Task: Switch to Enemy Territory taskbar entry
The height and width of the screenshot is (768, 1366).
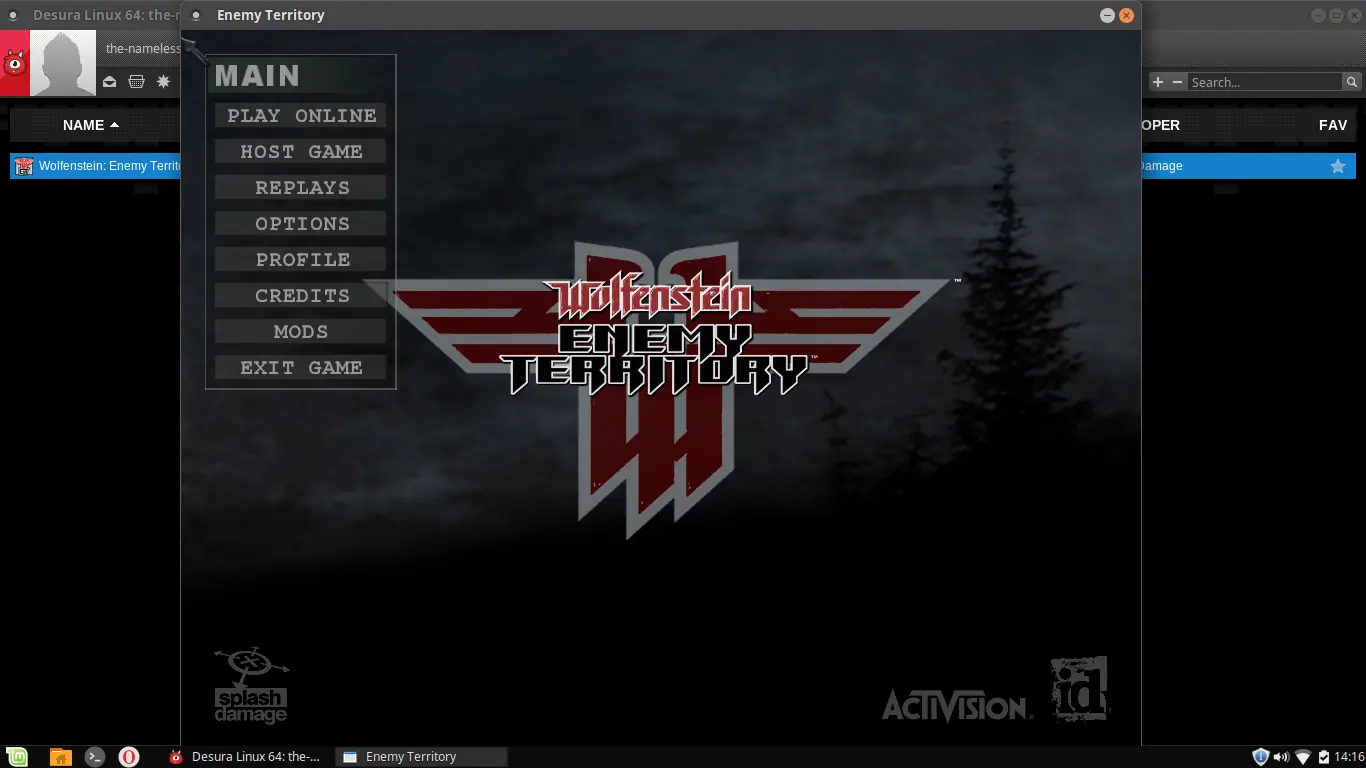Action: (x=421, y=757)
